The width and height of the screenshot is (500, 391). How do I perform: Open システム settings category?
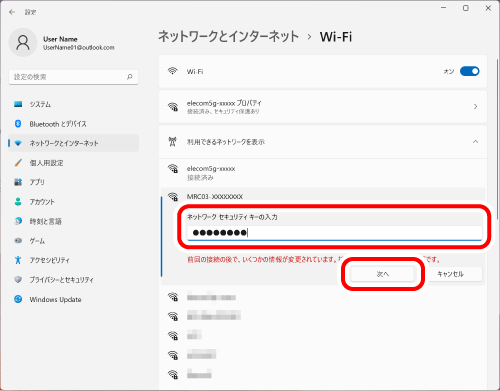[73, 104]
